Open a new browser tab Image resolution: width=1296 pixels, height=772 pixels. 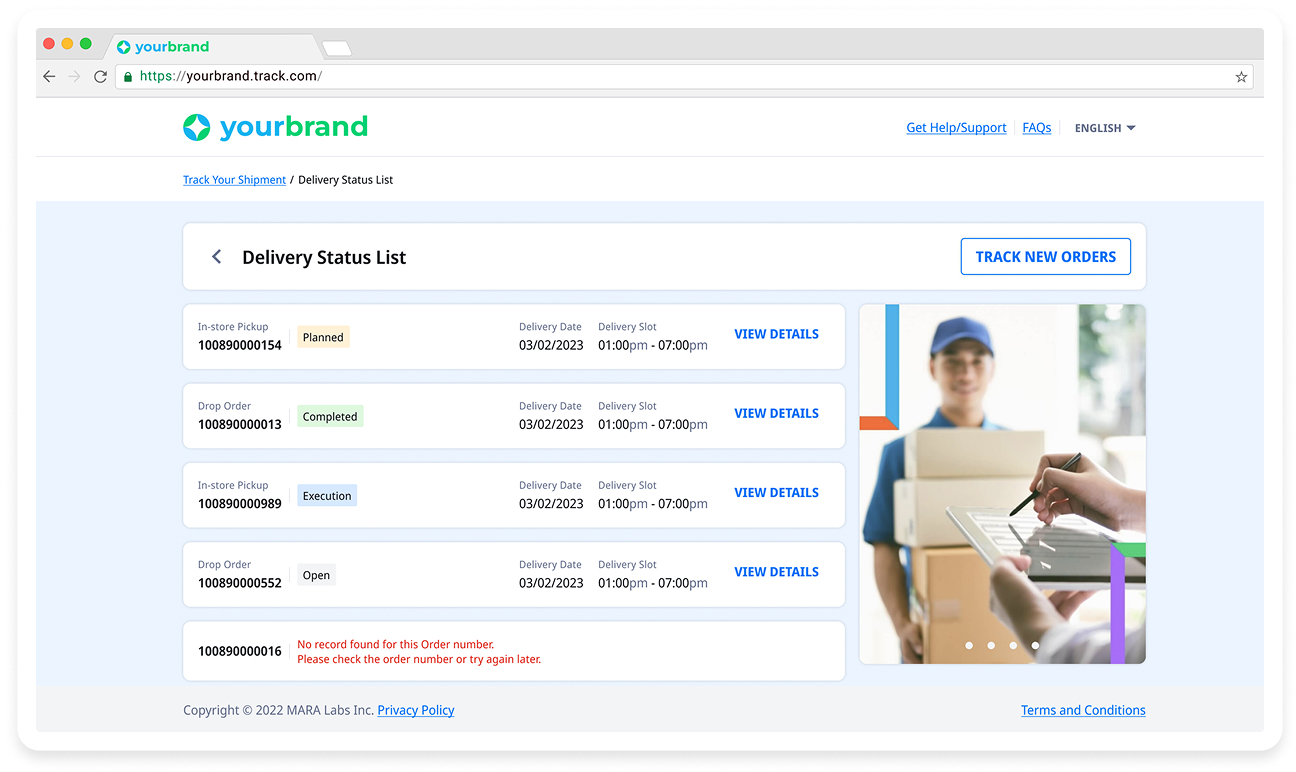point(337,48)
